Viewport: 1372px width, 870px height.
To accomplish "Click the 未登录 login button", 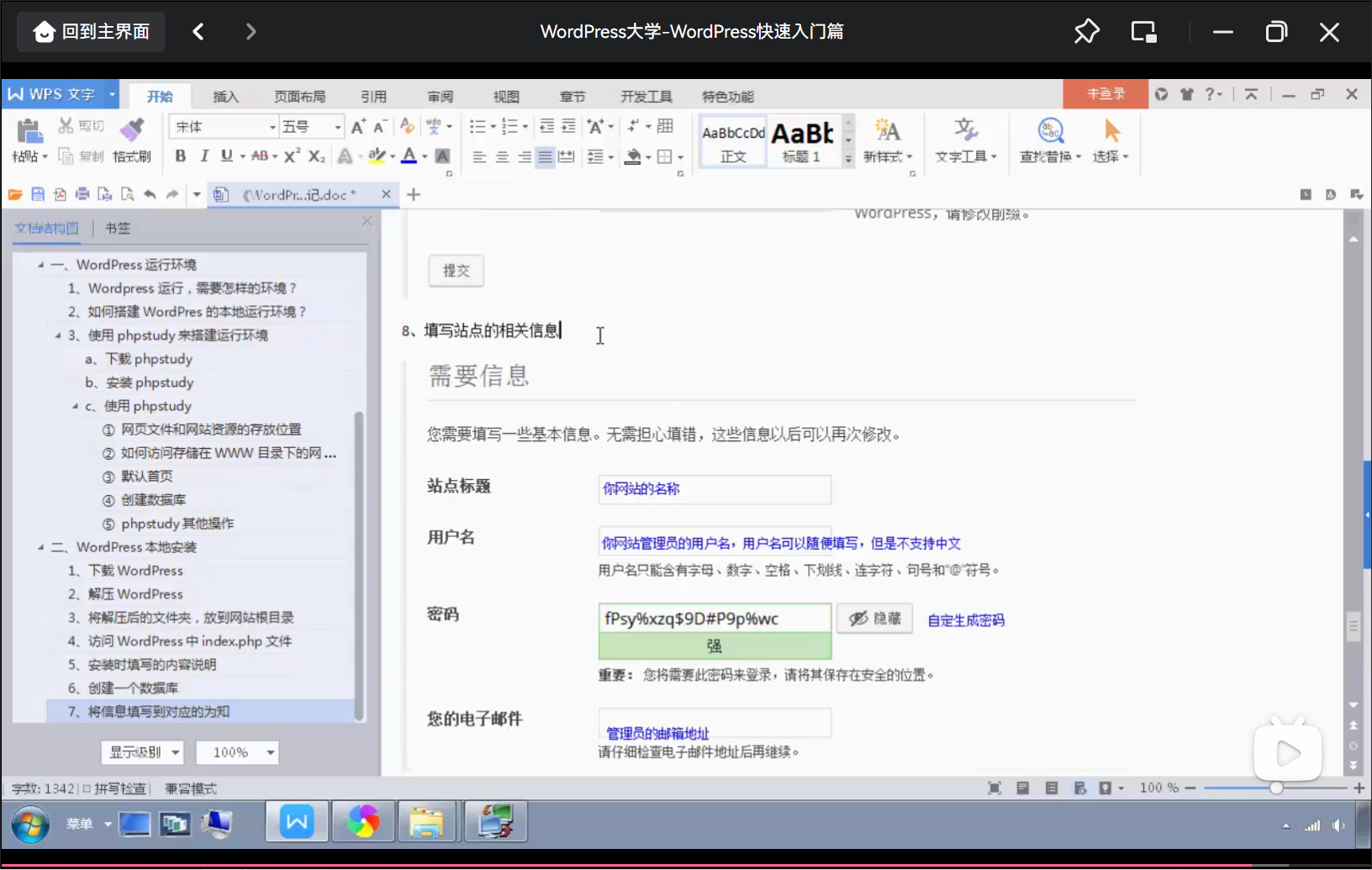I will click(x=1106, y=94).
